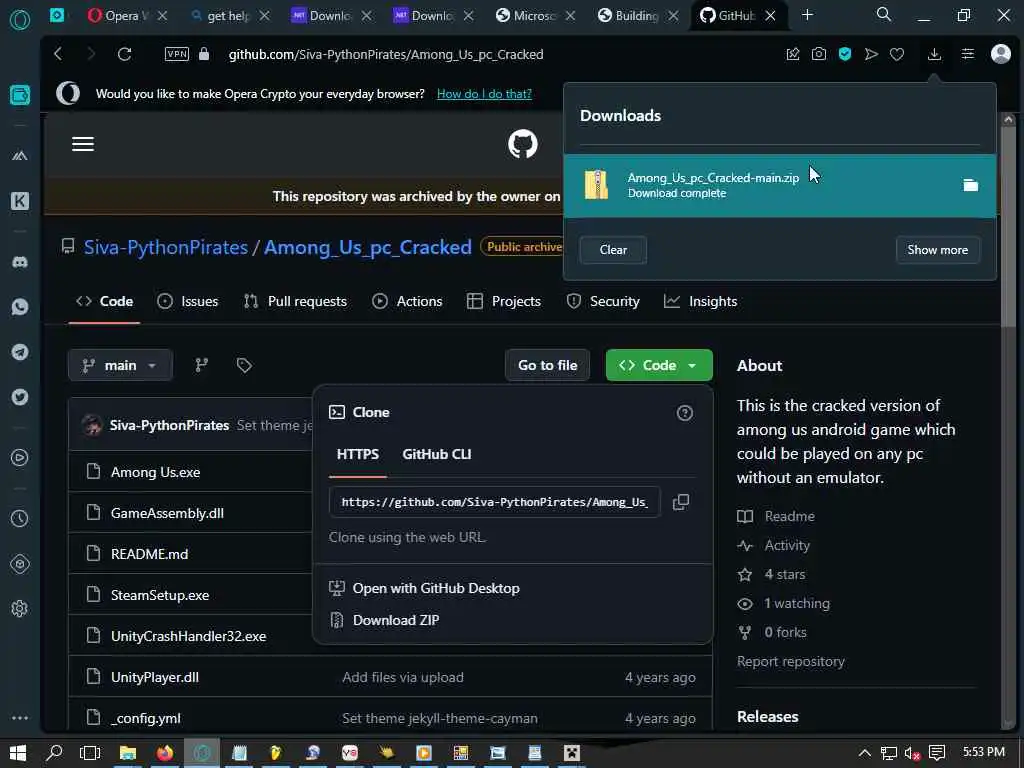Open sidebar Settings gear icon
The image size is (1024, 768).
pyautogui.click(x=20, y=609)
